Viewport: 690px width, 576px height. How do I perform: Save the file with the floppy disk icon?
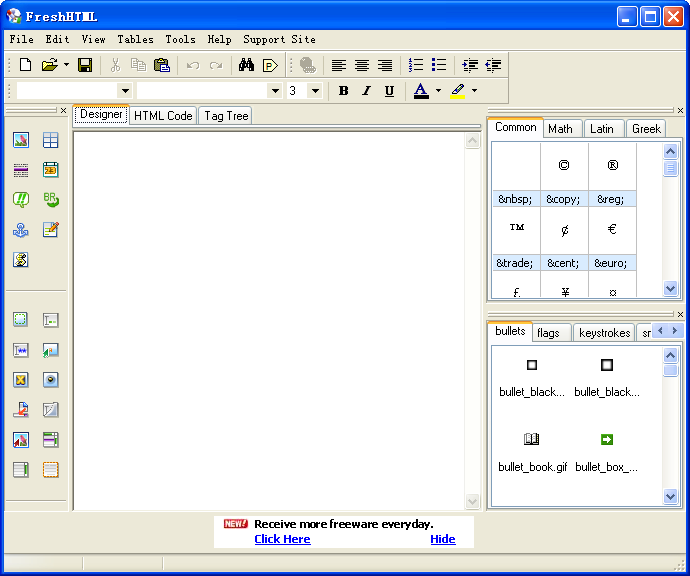[84, 65]
